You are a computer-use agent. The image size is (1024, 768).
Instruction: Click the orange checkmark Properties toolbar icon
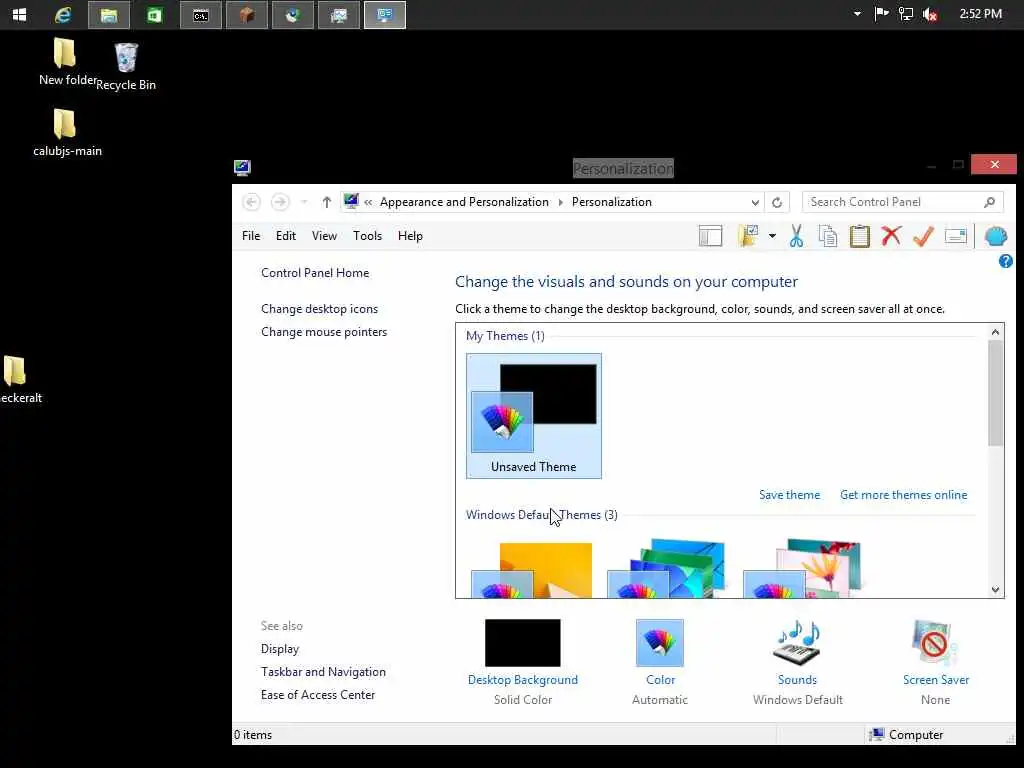tap(923, 236)
